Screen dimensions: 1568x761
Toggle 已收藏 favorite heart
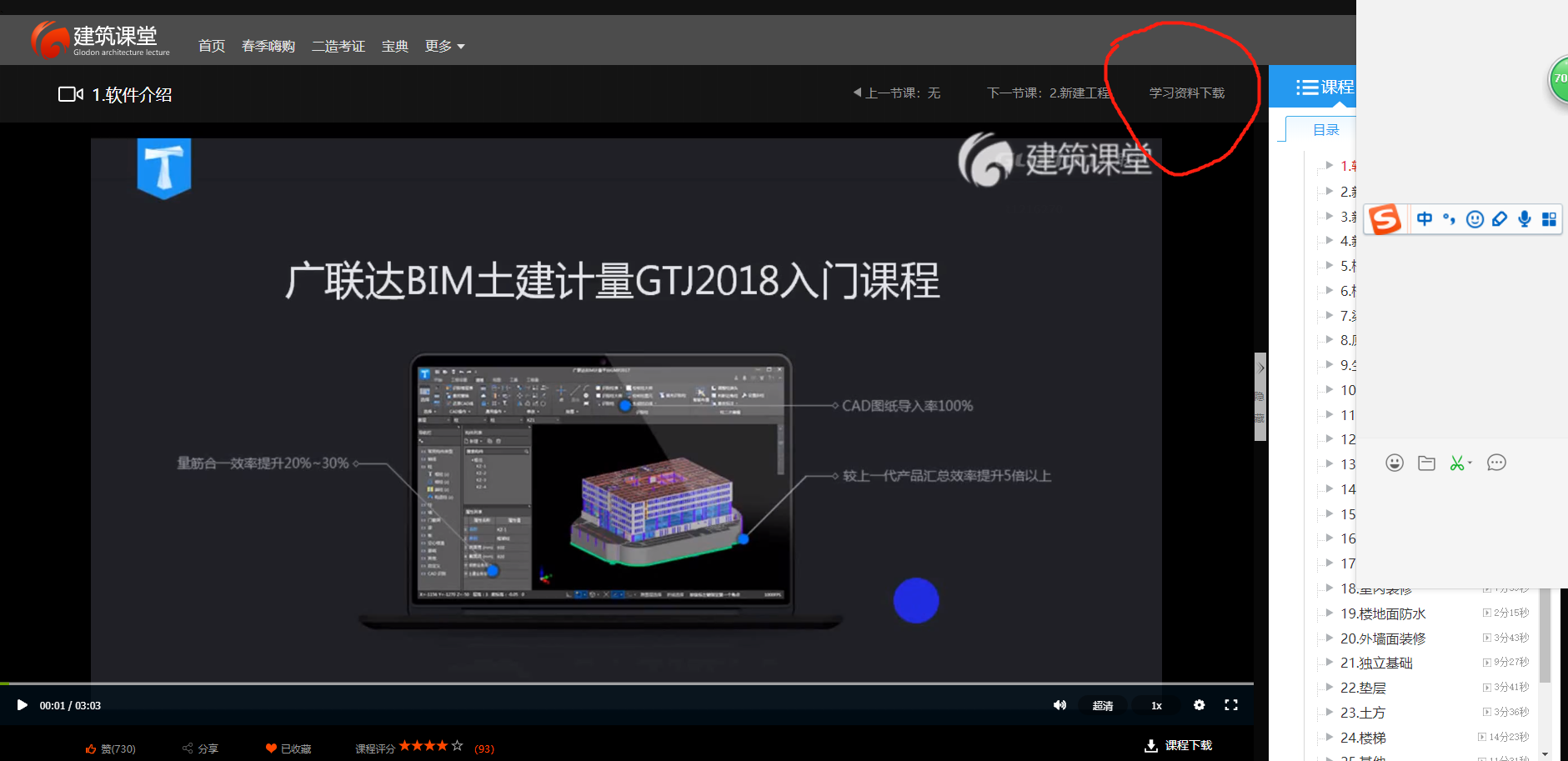click(x=288, y=748)
